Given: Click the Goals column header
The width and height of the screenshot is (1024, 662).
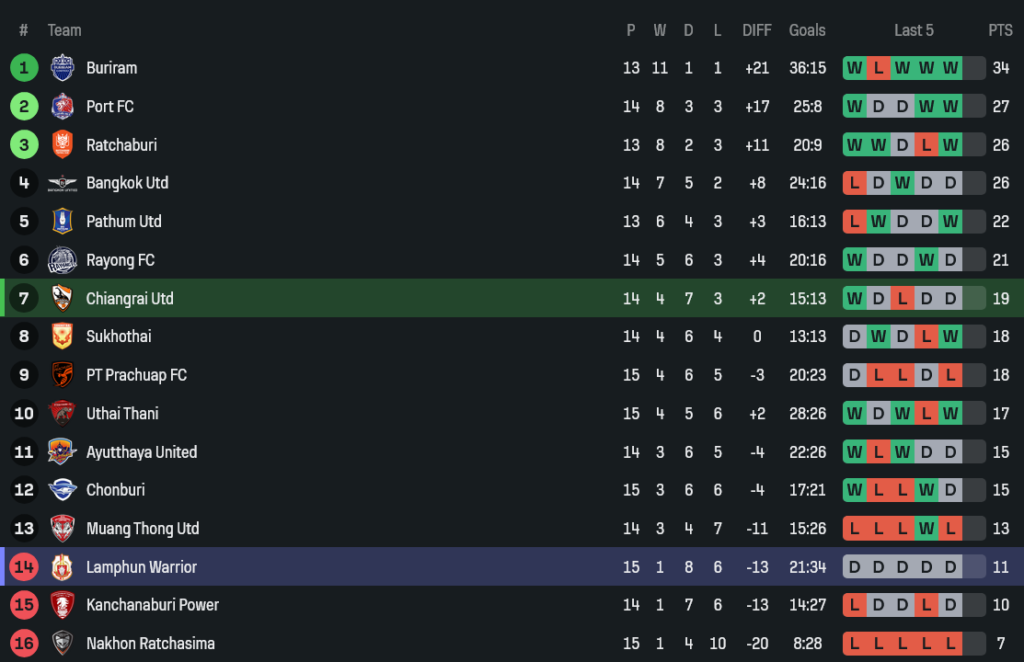Looking at the screenshot, I should (x=807, y=30).
